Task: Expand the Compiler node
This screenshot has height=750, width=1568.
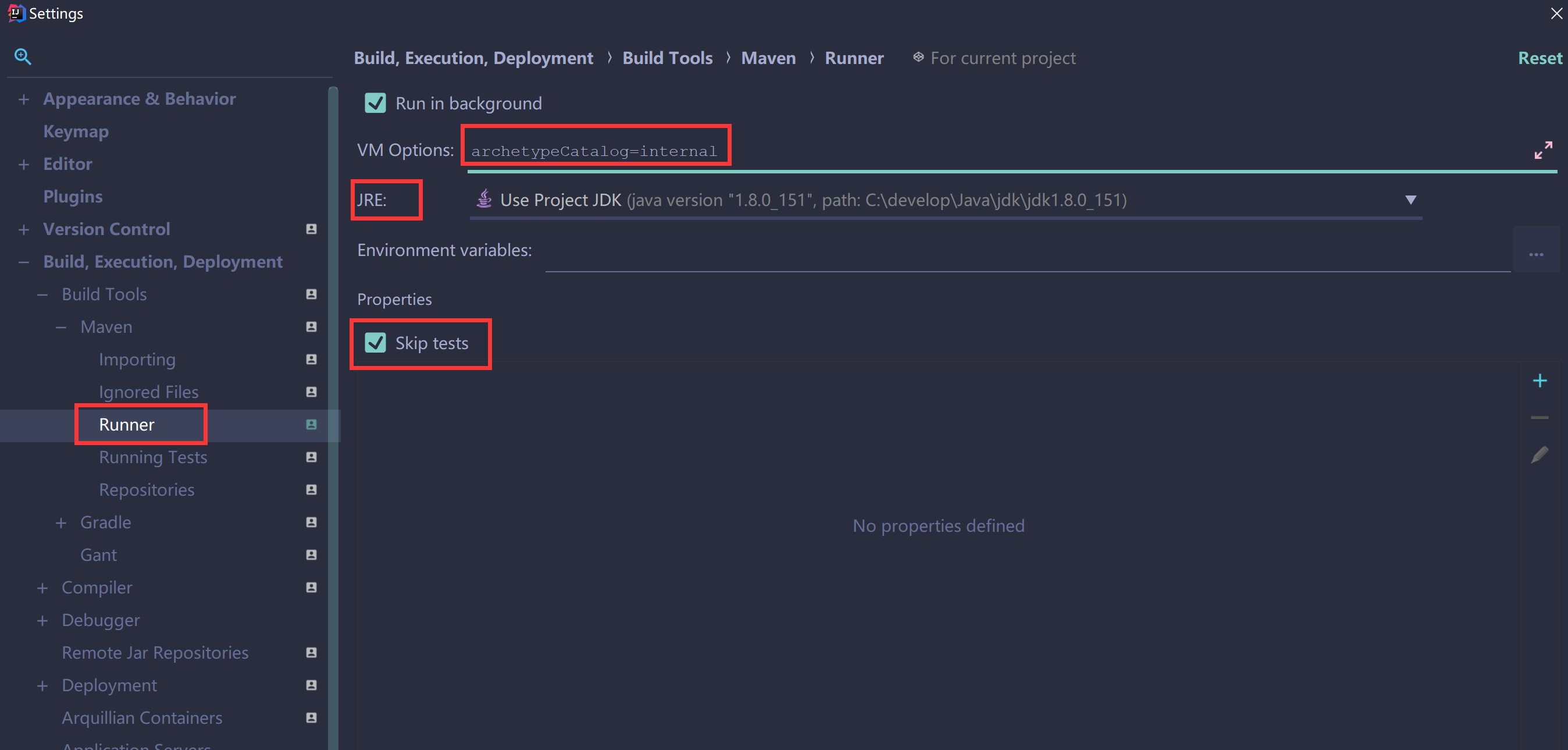Action: click(x=42, y=588)
